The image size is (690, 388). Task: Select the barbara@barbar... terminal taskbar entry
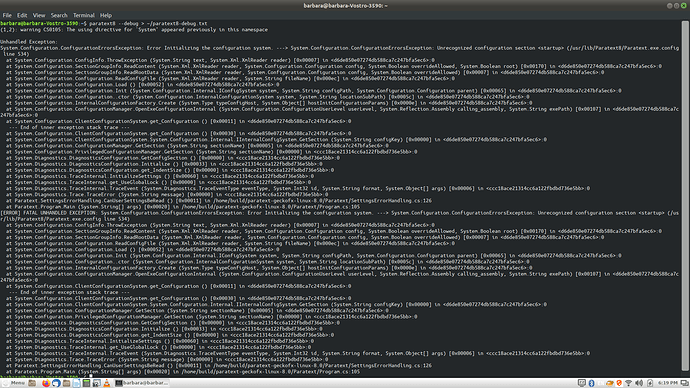[x=142, y=383]
